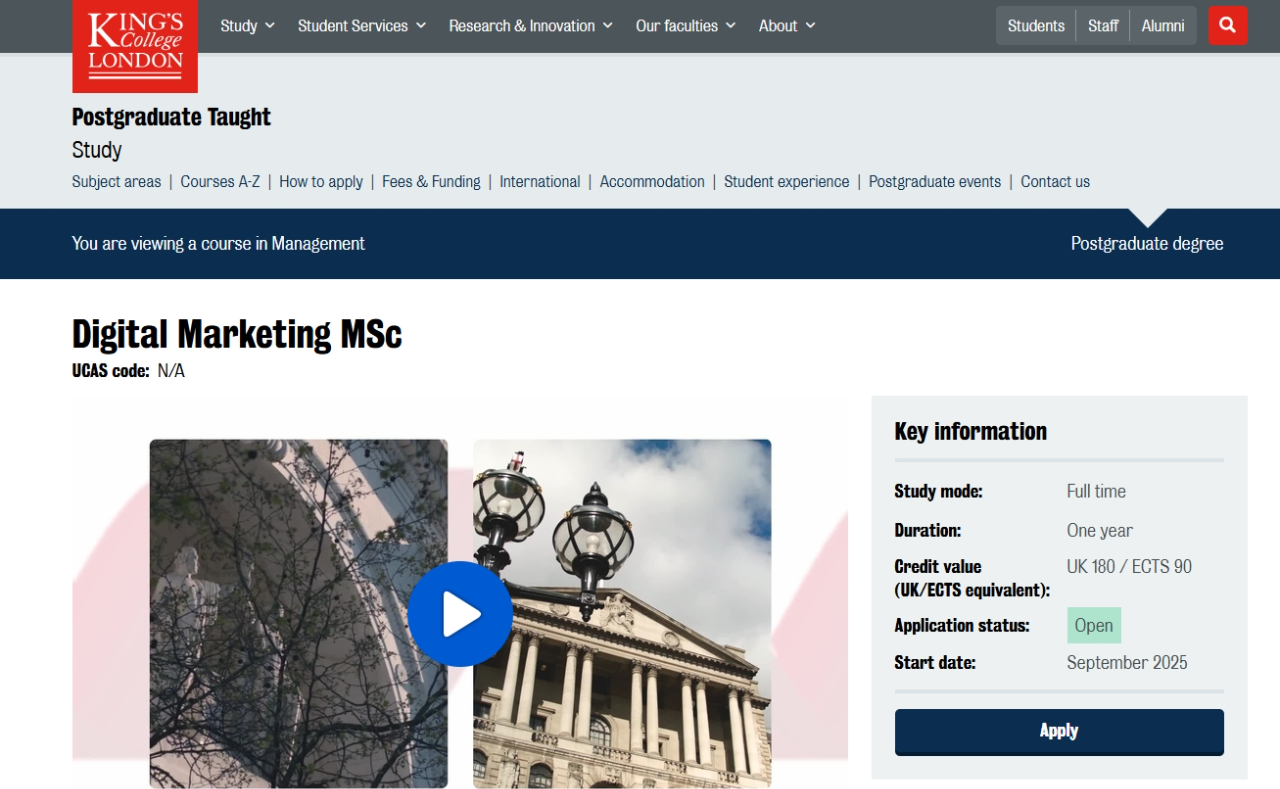Expand the Our faculties menu
Image resolution: width=1280 pixels, height=789 pixels.
point(686,26)
